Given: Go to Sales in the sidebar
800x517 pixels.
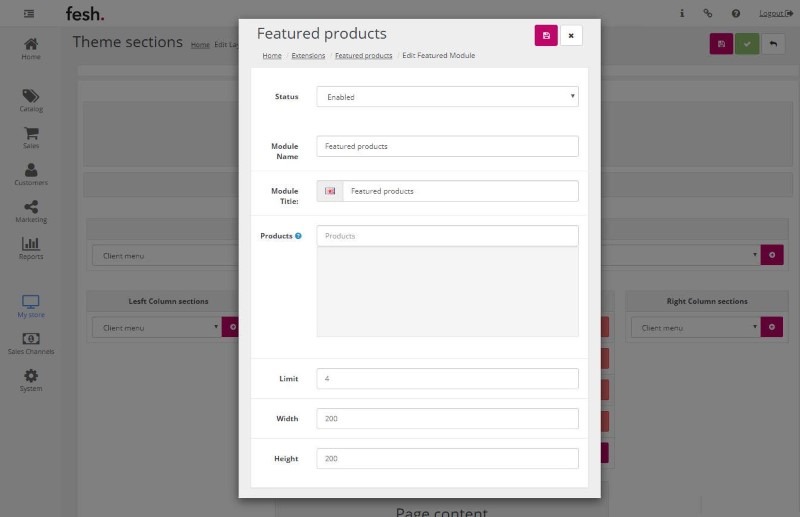Looking at the screenshot, I should pyautogui.click(x=31, y=137).
